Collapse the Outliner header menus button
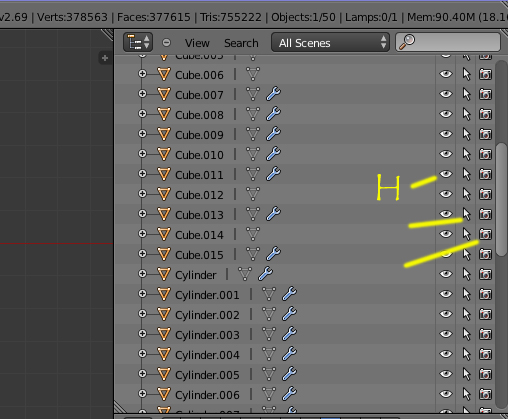Screen dimensions: 508x419 166,43
